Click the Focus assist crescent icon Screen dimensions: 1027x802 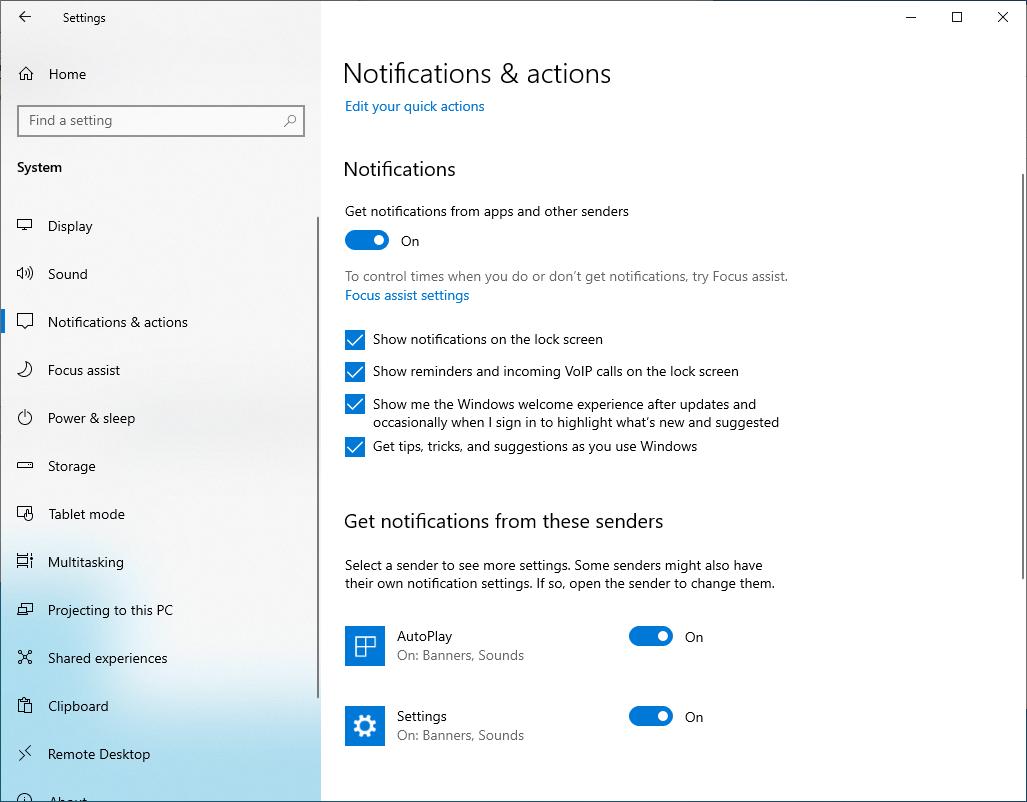[24, 370]
